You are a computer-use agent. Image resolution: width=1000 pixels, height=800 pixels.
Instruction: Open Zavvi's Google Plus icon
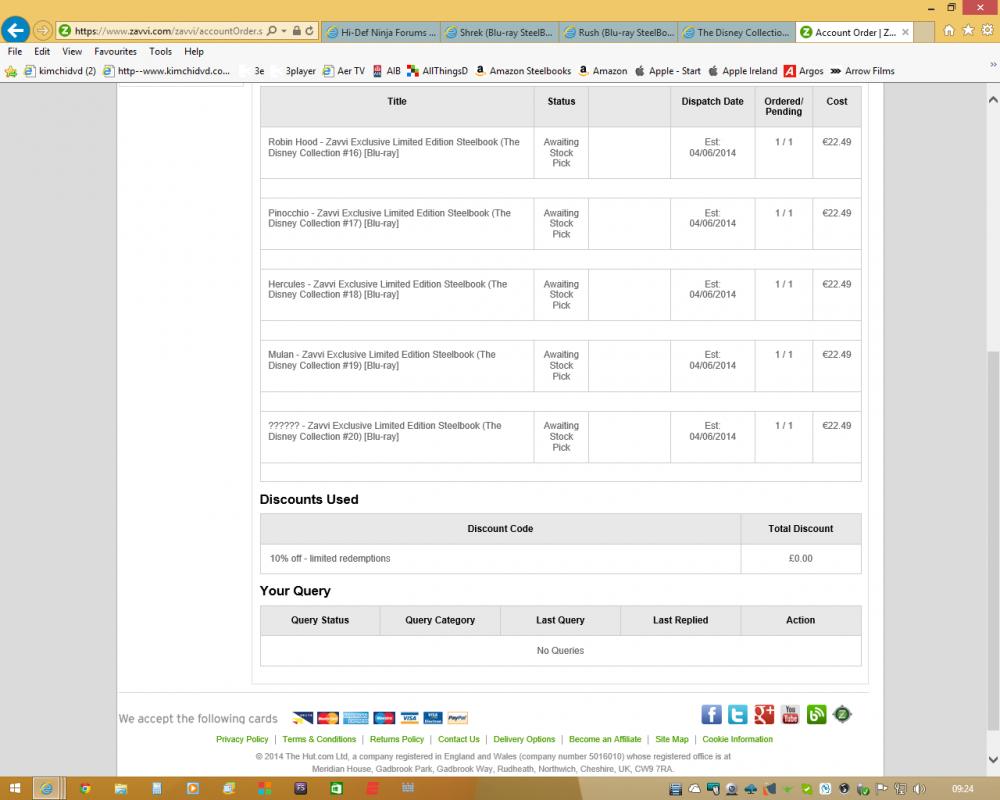pos(764,715)
